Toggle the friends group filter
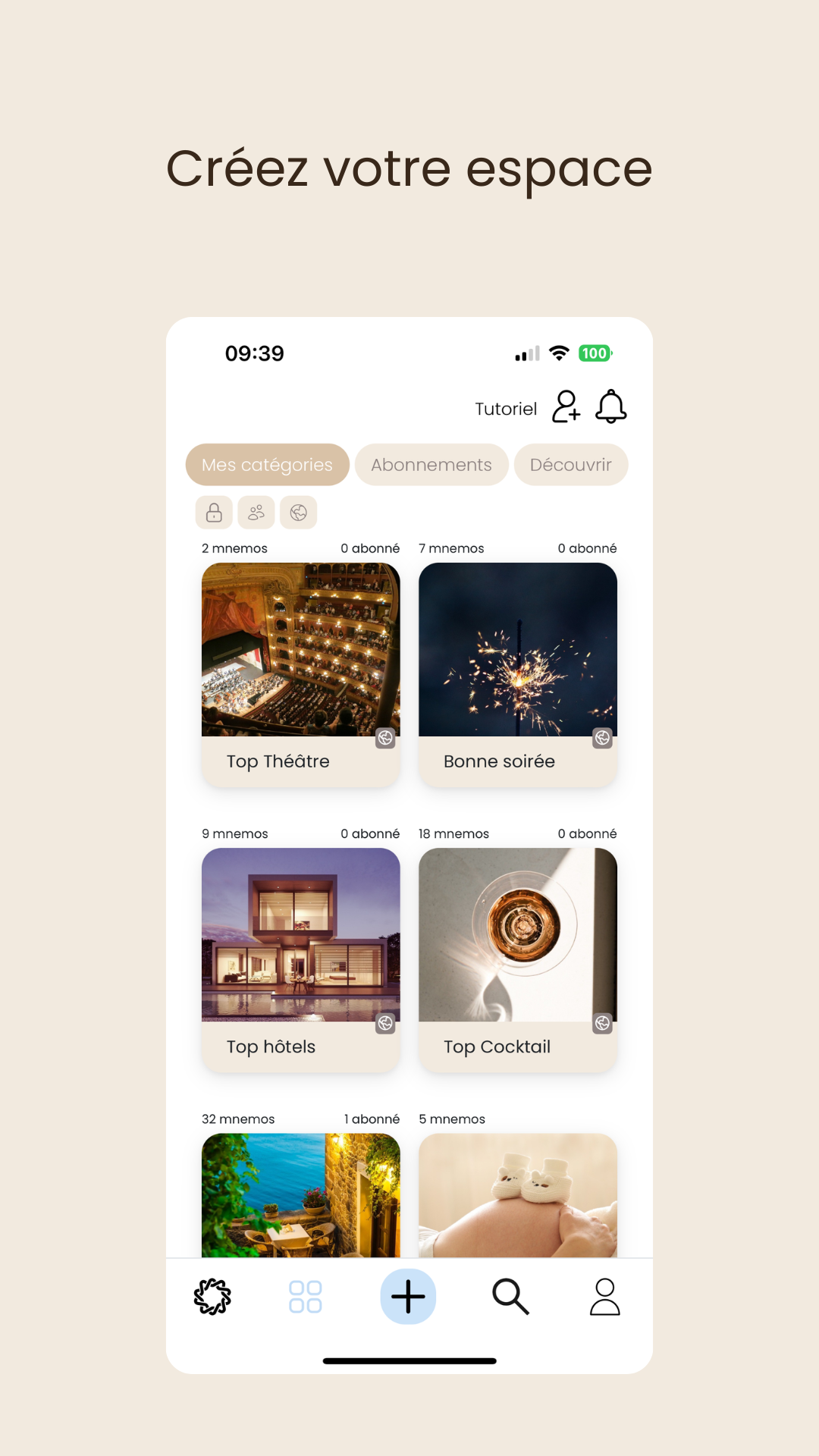 (256, 513)
